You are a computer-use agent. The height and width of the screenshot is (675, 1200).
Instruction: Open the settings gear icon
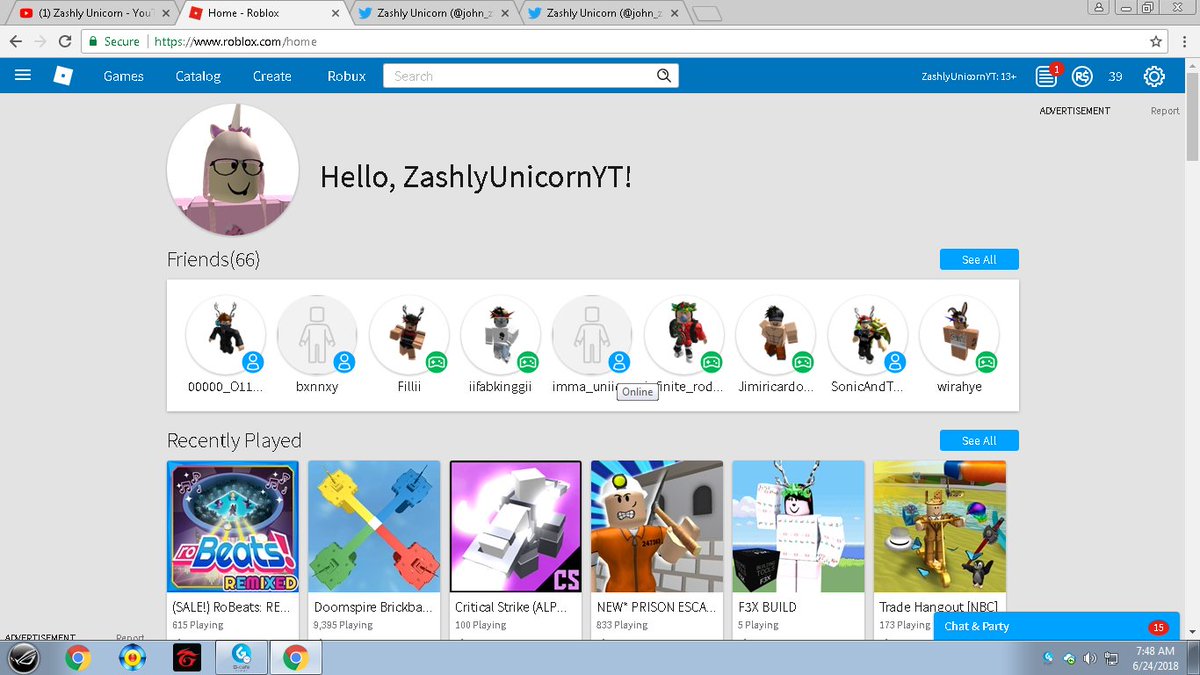(x=1154, y=76)
